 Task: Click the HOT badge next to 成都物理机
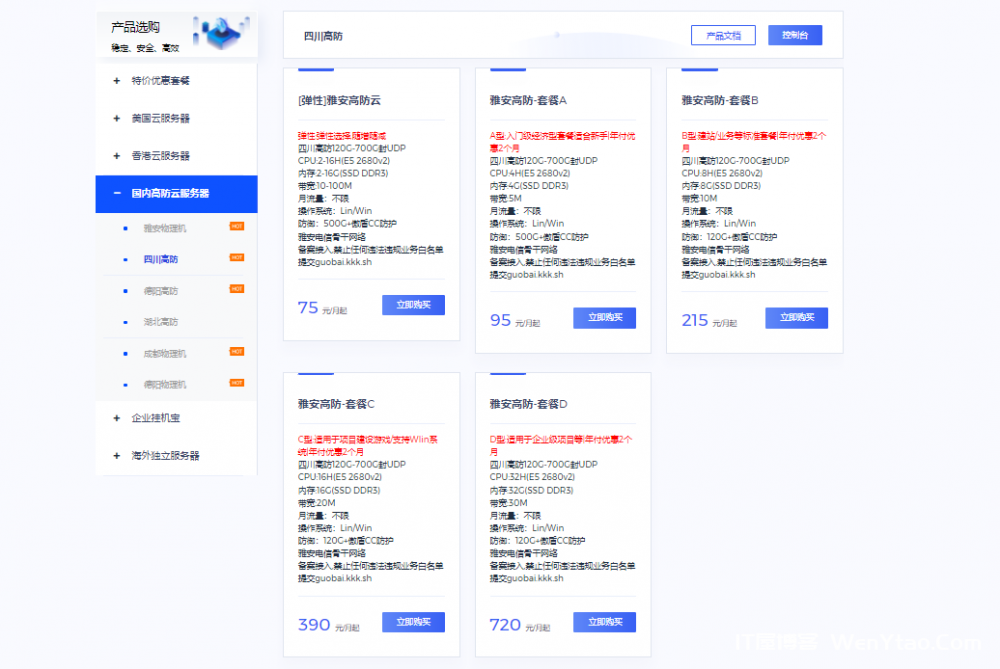click(x=236, y=352)
